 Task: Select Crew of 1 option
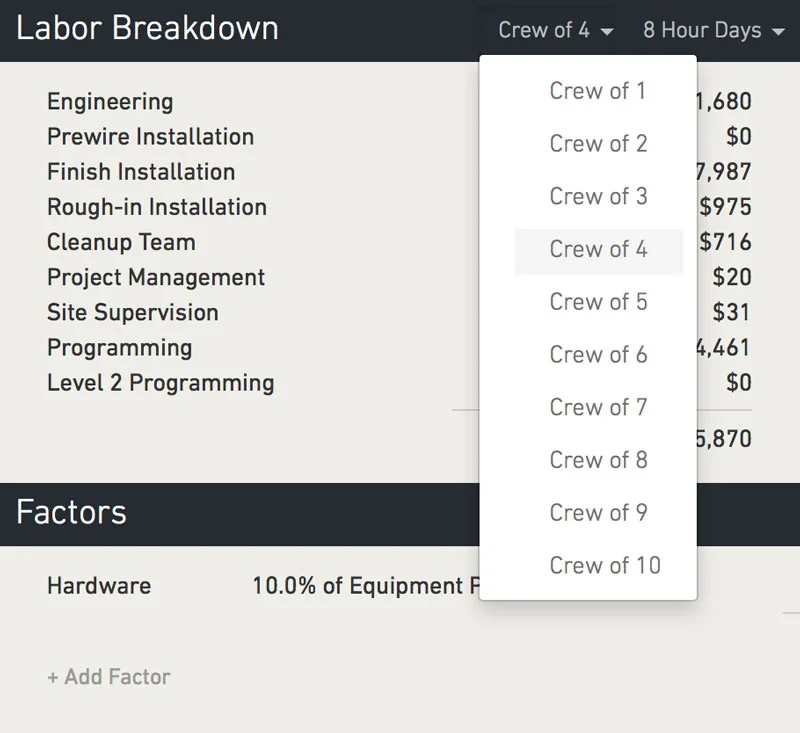(598, 91)
